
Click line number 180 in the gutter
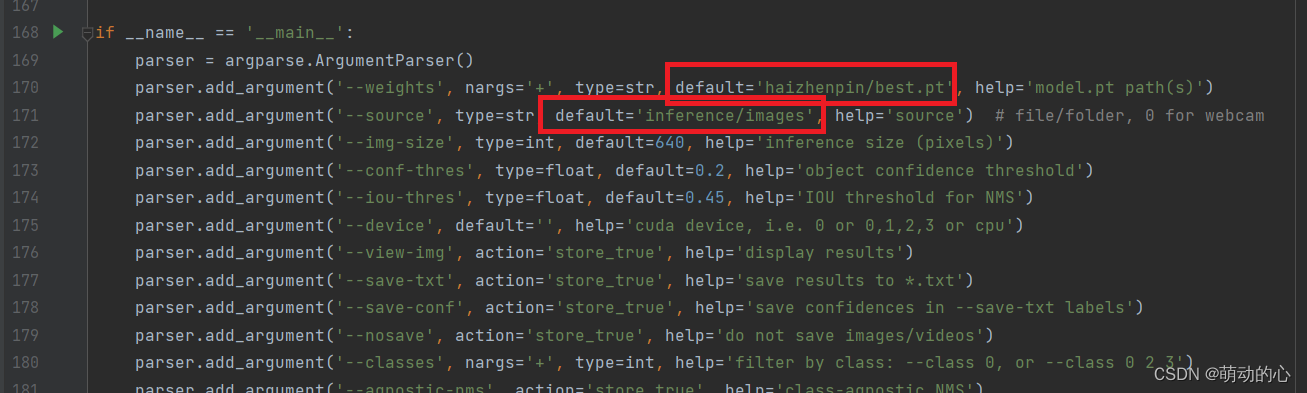coord(26,362)
